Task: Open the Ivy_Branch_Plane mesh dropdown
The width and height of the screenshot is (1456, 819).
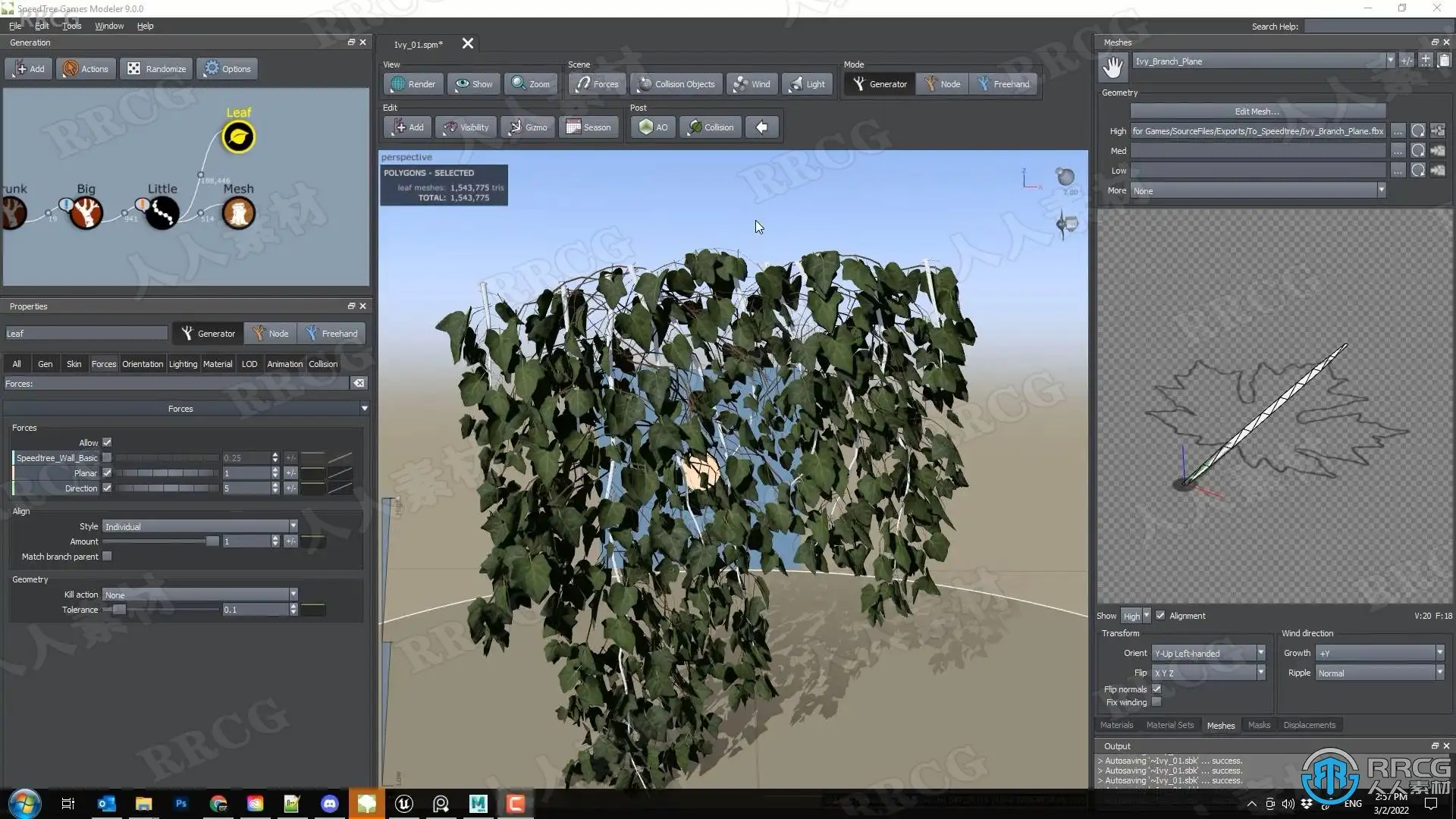Action: pos(1263,61)
